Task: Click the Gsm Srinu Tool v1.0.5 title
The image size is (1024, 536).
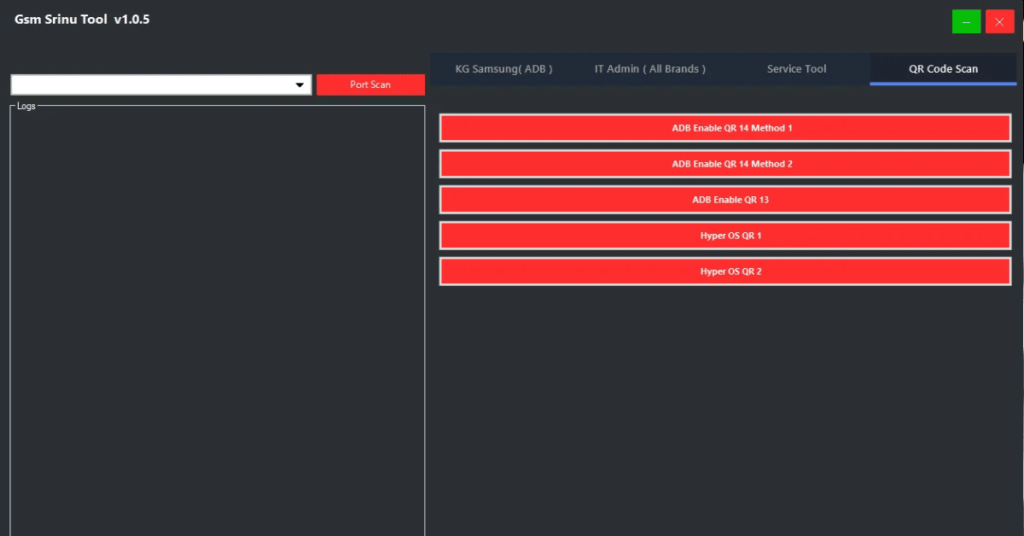Action: click(82, 20)
